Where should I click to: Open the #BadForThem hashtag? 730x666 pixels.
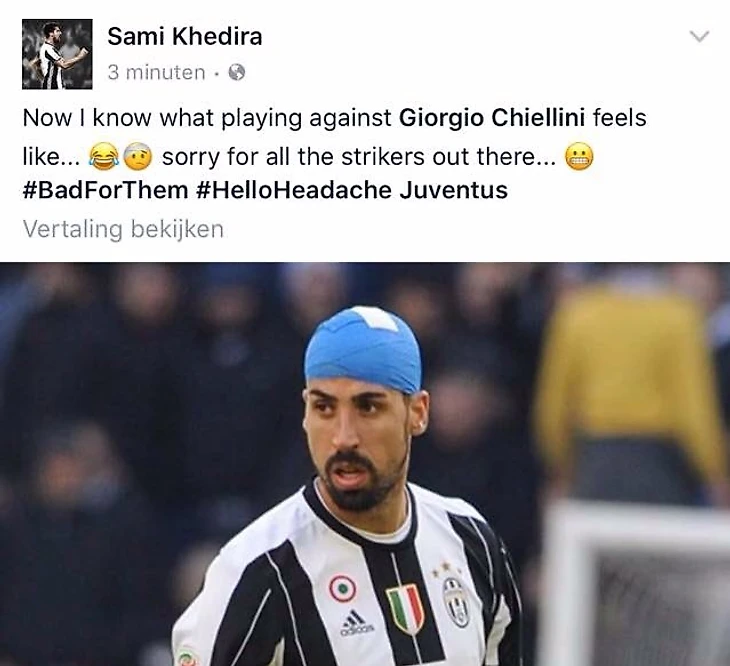(x=105, y=190)
